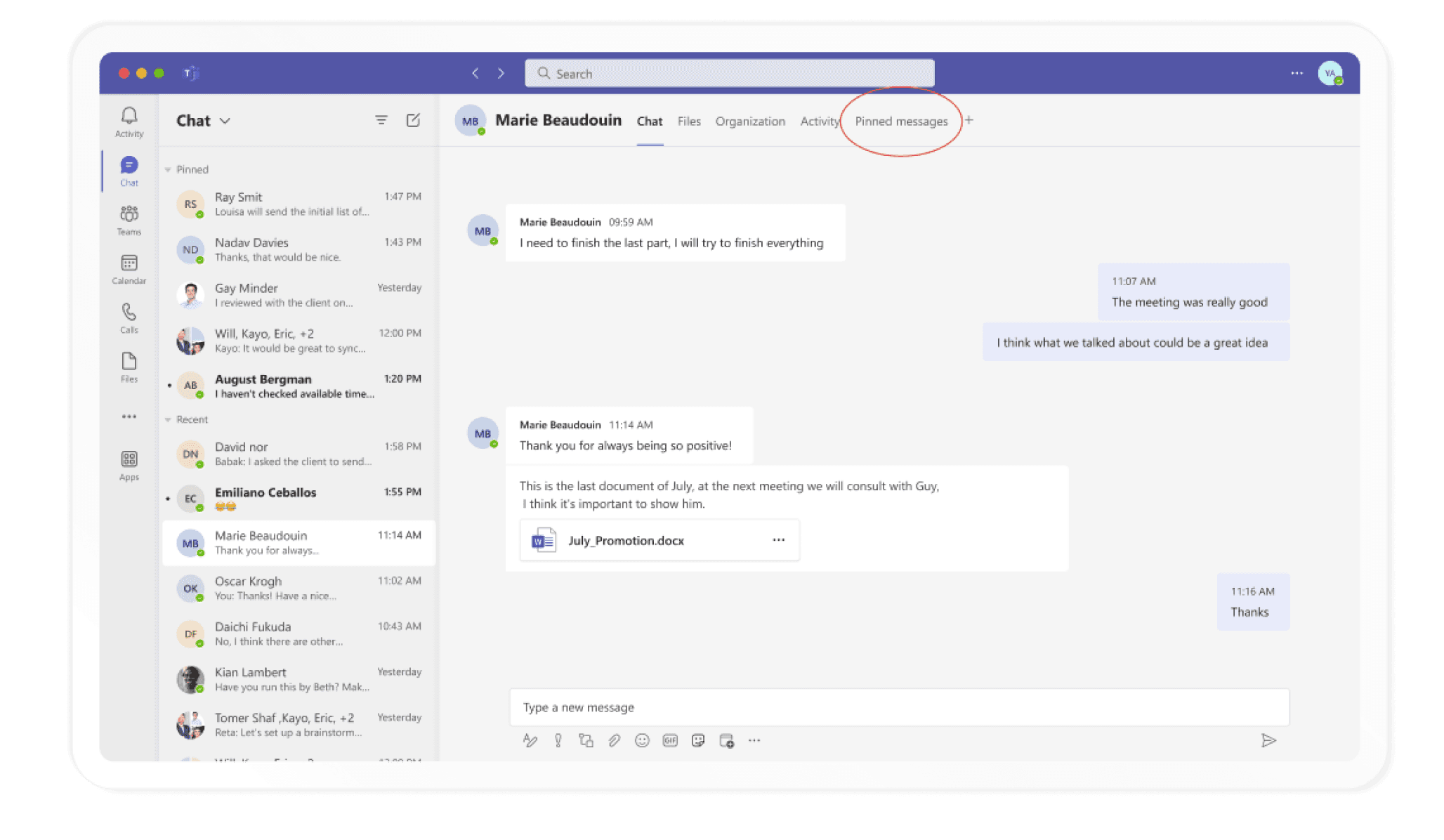The height and width of the screenshot is (840, 1444).
Task: Click the Search box
Action: 729,73
